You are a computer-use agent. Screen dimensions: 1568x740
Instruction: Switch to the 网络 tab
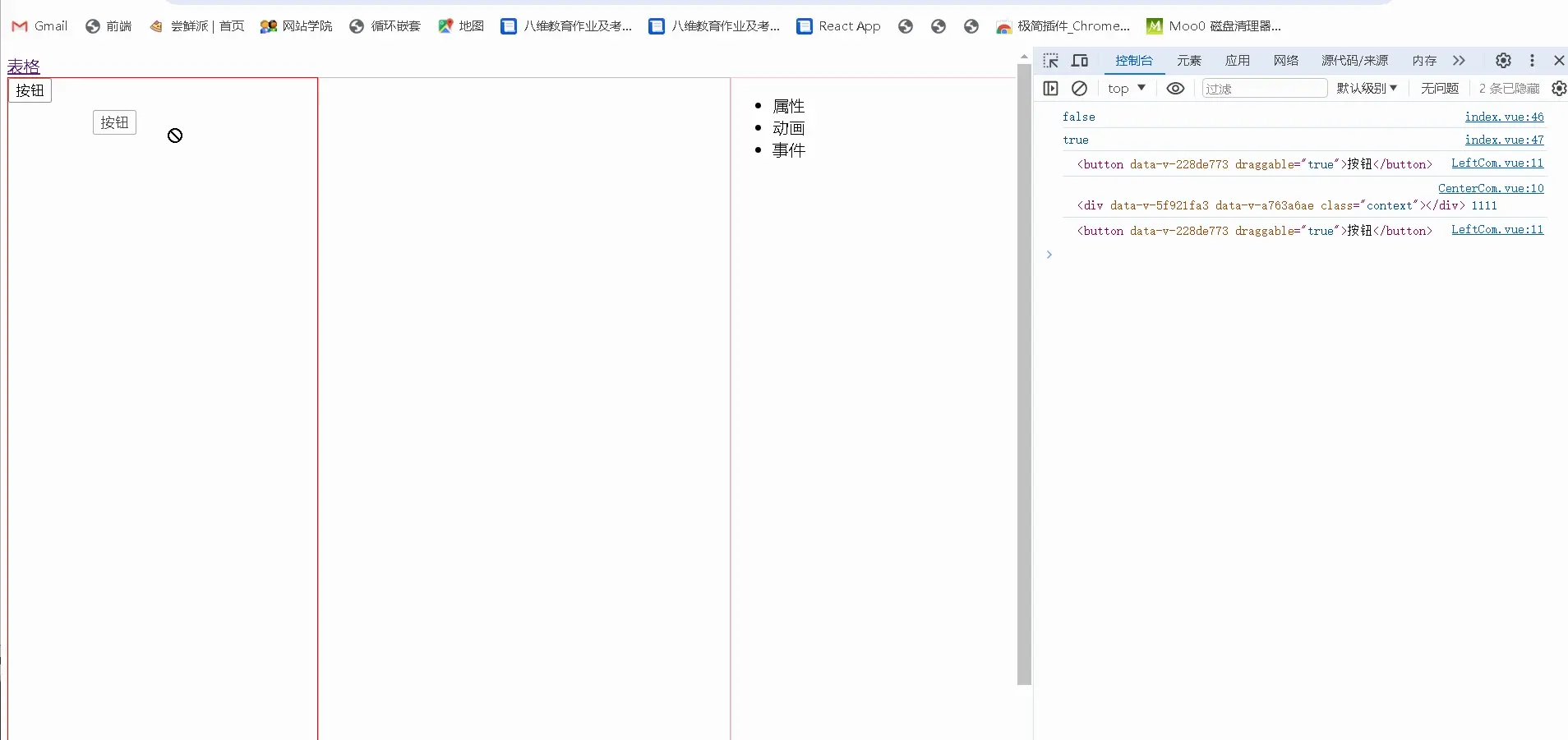point(1286,61)
